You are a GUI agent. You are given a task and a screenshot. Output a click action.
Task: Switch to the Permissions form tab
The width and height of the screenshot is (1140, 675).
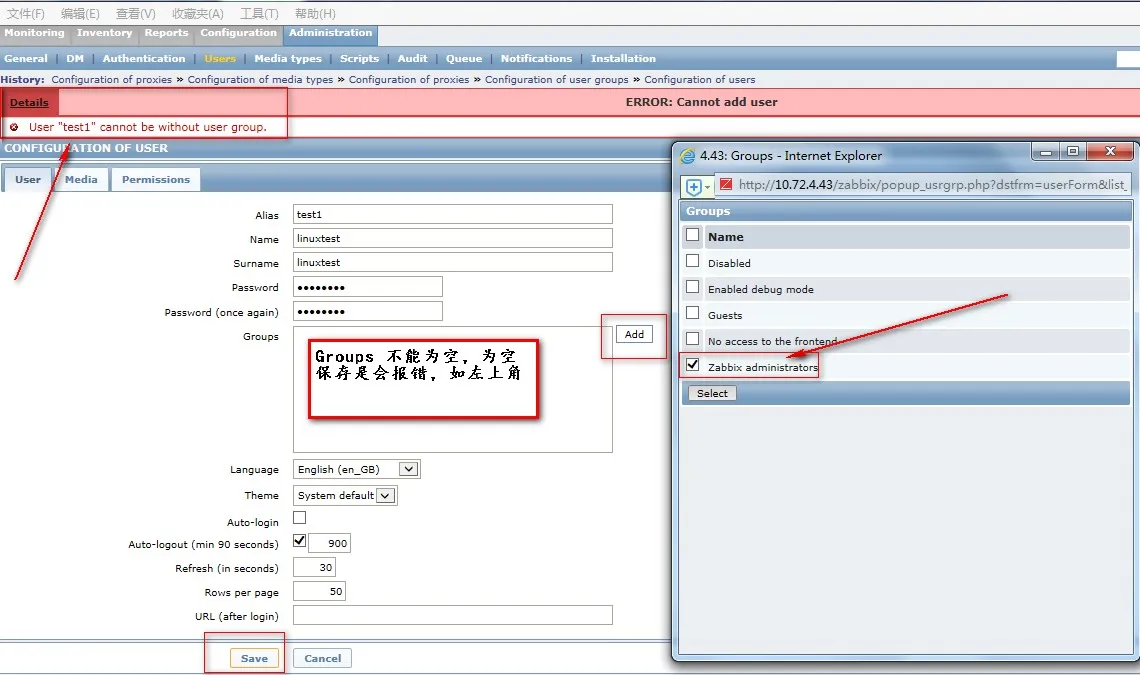pyautogui.click(x=156, y=180)
